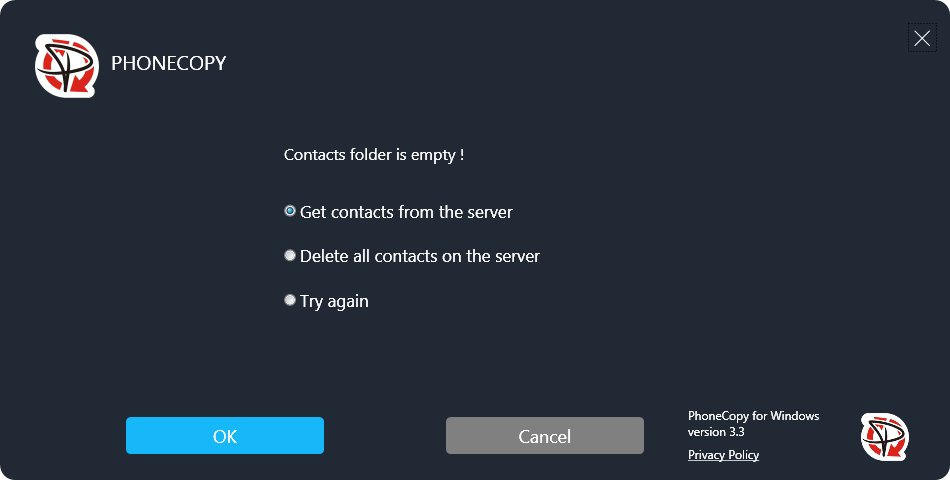Click the 'PhoneCopy for Windows' footer text
This screenshot has height=480, width=950.
tap(753, 416)
